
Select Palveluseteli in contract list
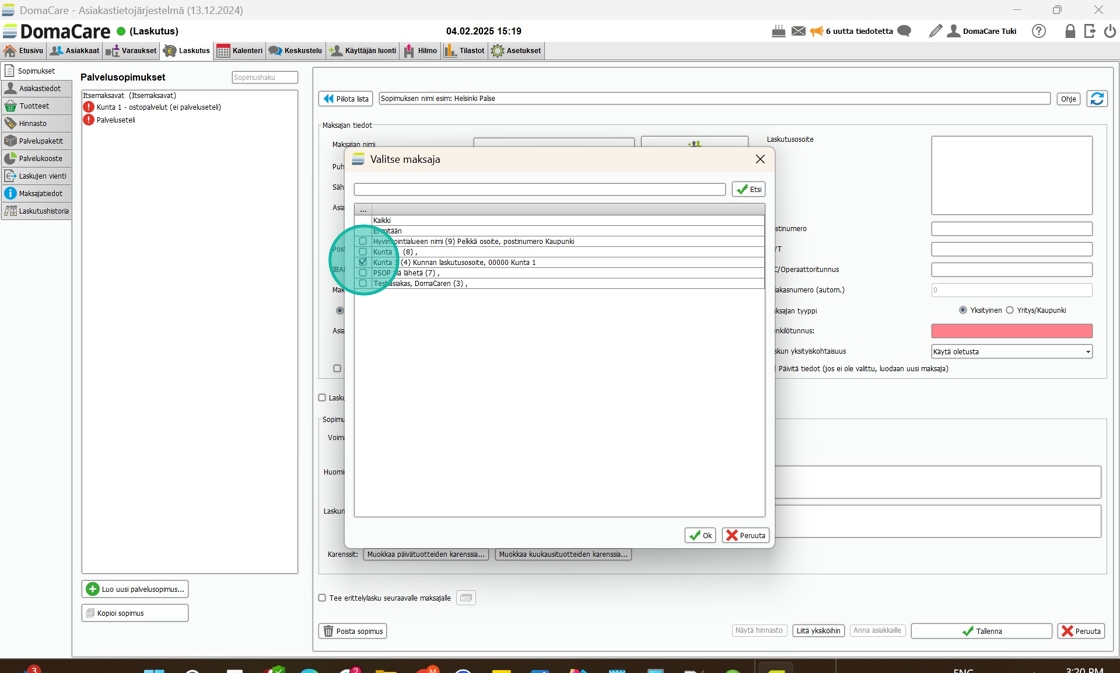116,120
